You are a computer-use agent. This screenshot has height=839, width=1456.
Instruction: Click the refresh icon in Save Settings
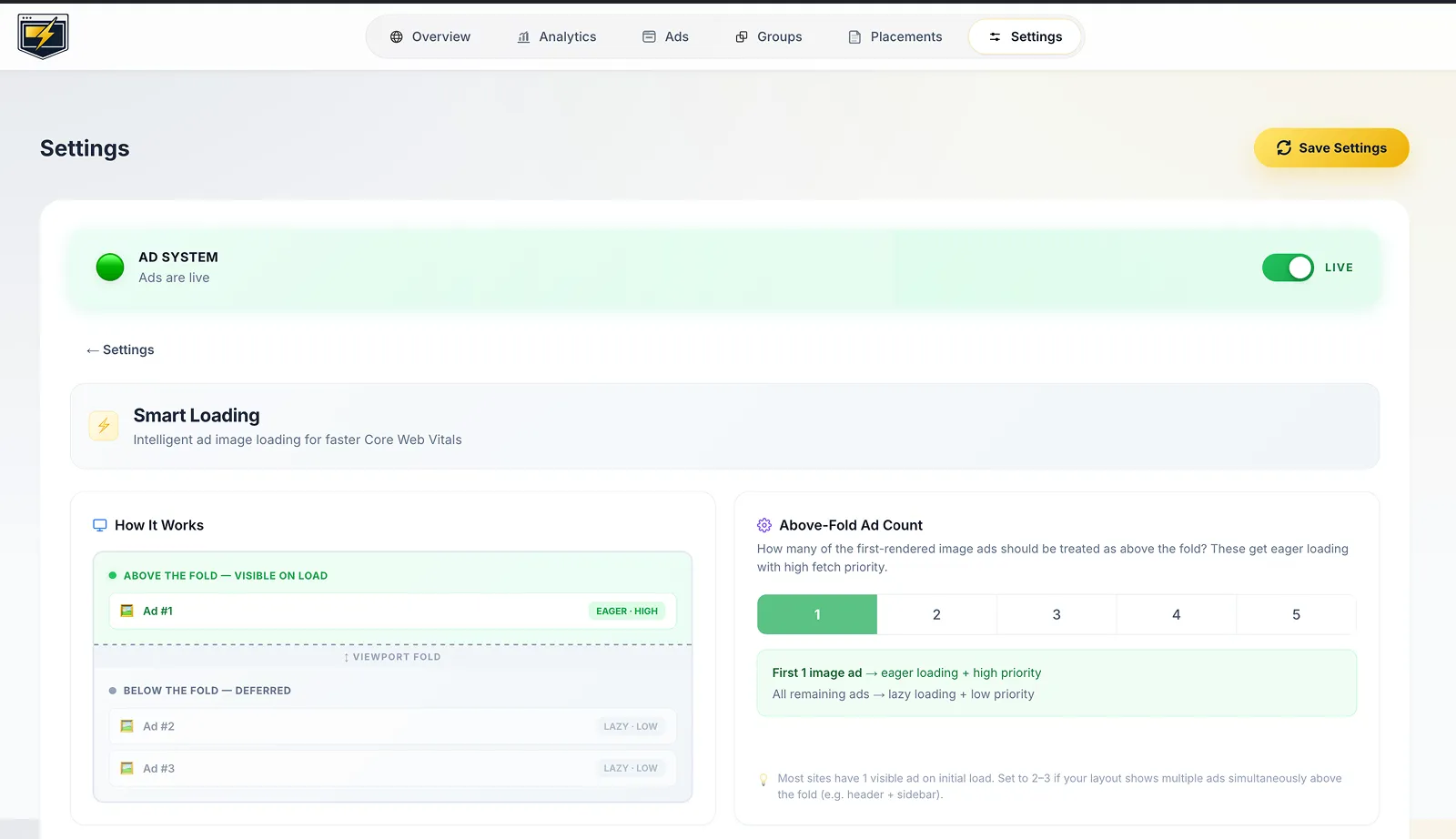click(x=1284, y=147)
